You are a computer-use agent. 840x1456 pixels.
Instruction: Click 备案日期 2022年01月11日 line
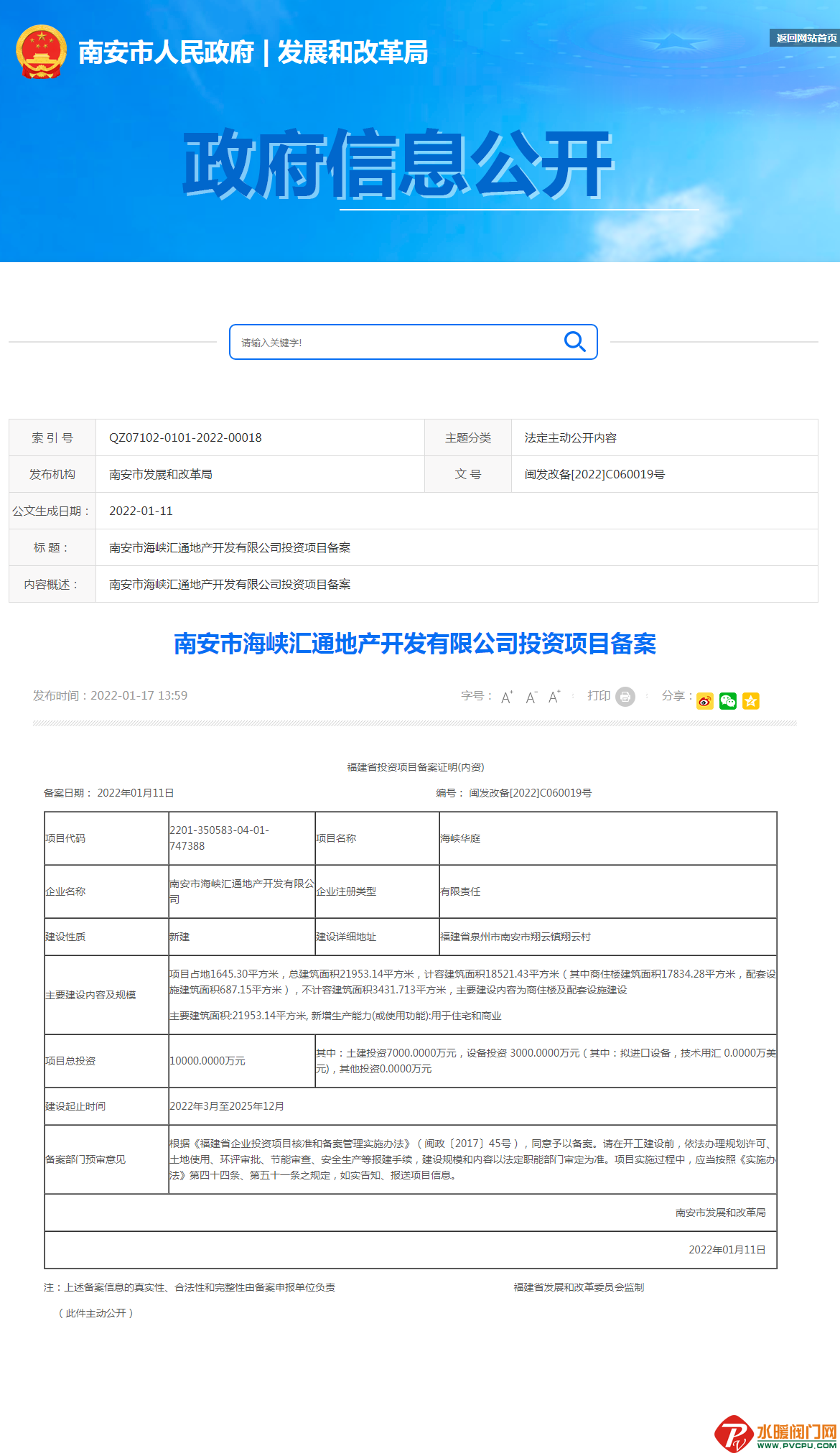tap(109, 793)
